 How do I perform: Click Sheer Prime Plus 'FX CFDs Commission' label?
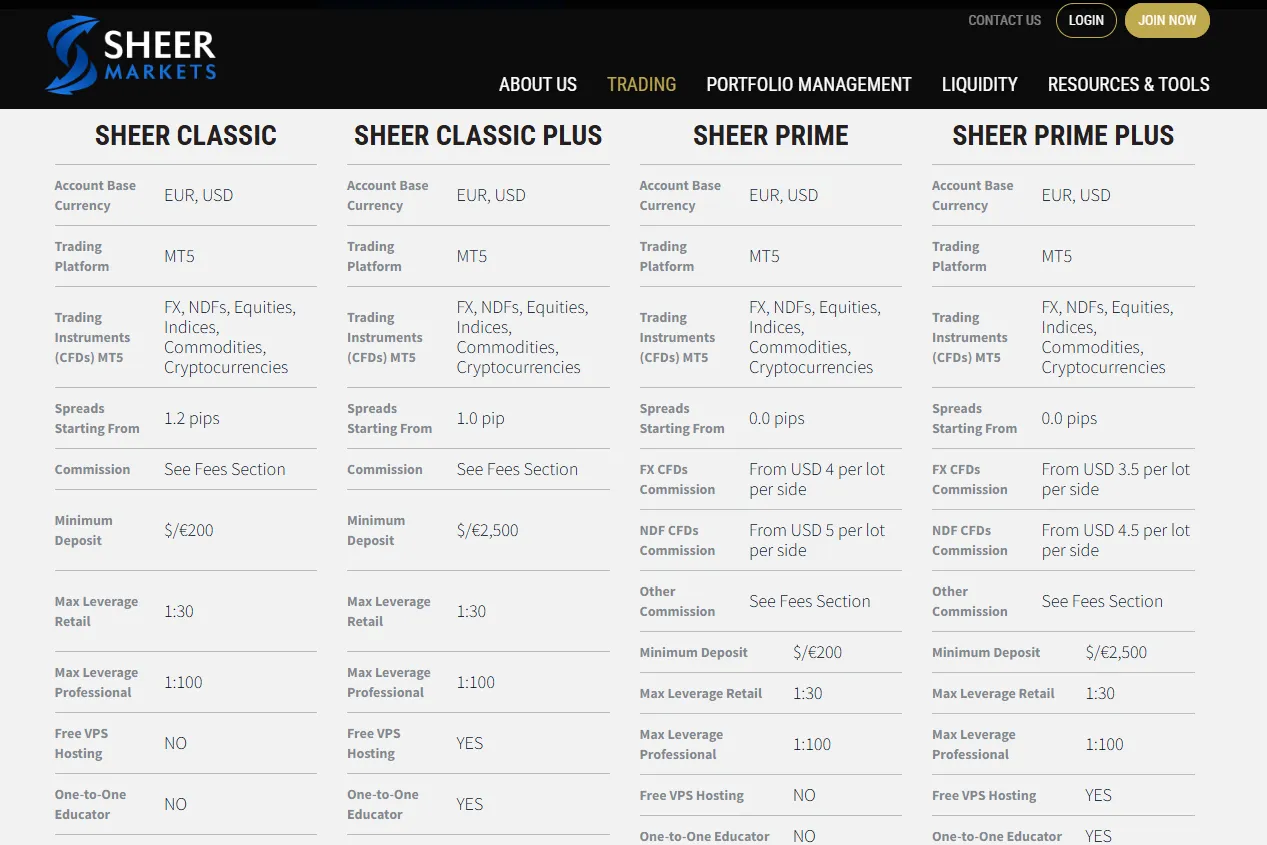click(970, 479)
